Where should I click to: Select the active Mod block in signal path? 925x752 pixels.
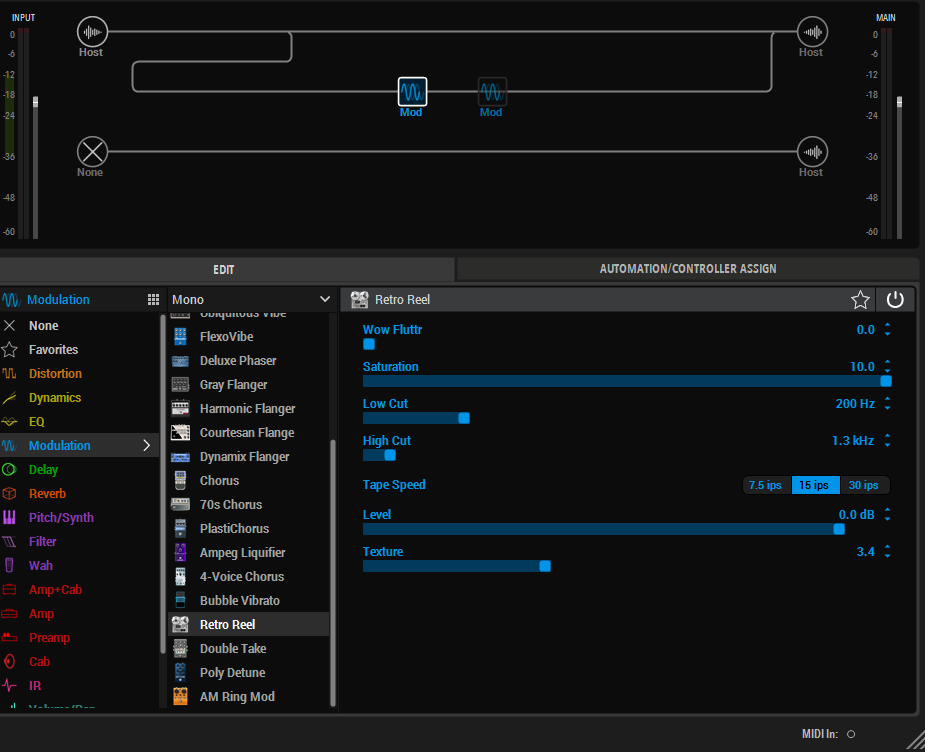[412, 92]
